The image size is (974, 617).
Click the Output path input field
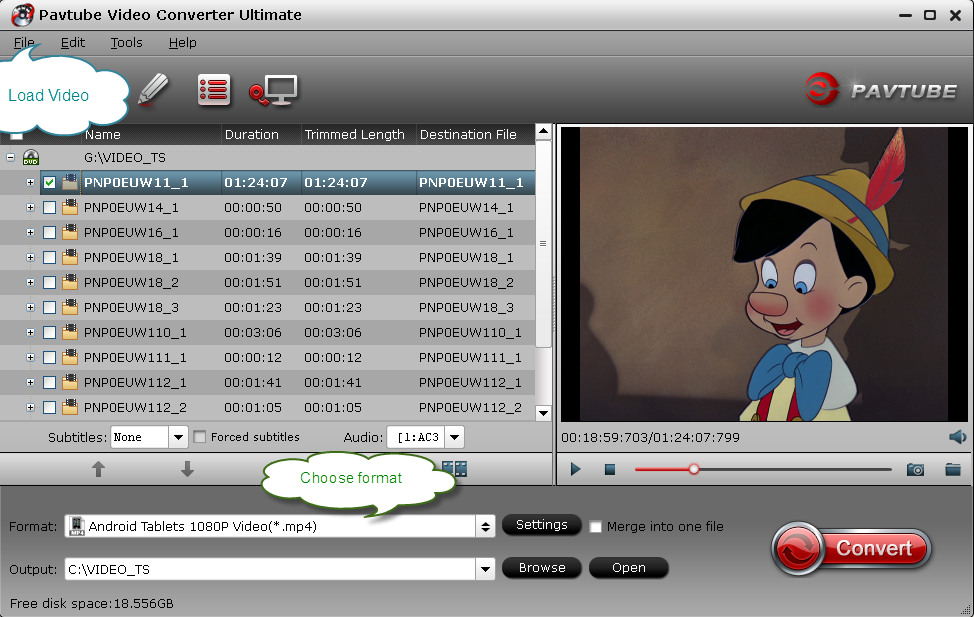coord(270,569)
